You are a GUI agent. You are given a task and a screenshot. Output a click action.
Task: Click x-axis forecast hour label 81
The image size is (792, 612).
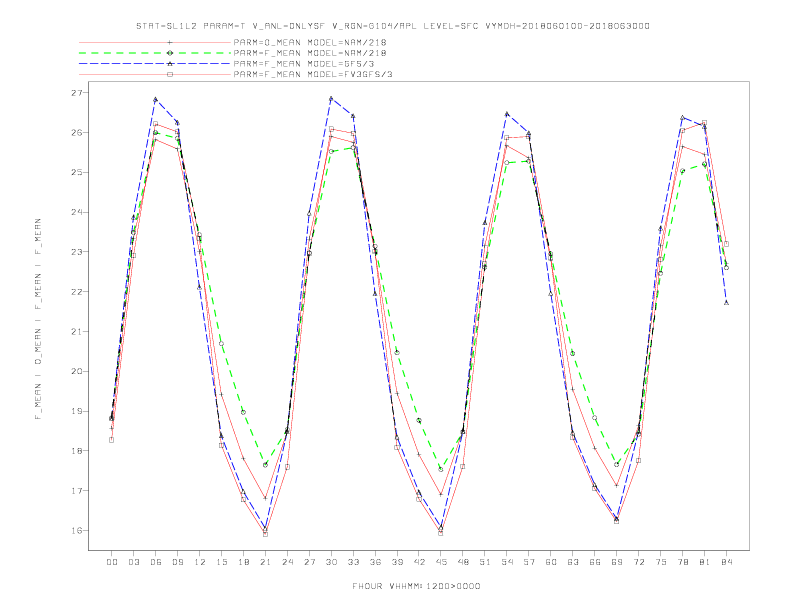point(705,562)
